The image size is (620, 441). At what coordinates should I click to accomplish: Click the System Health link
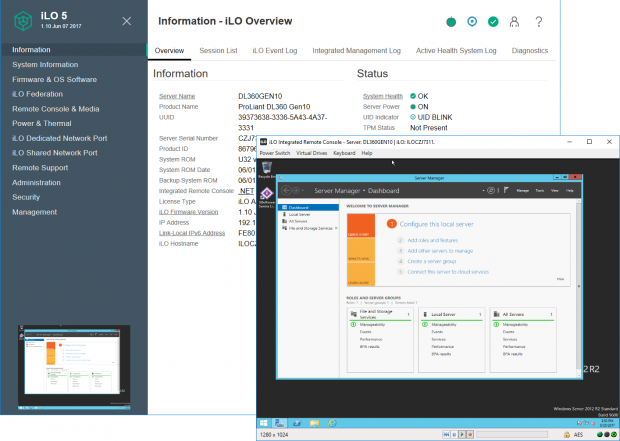pos(382,96)
